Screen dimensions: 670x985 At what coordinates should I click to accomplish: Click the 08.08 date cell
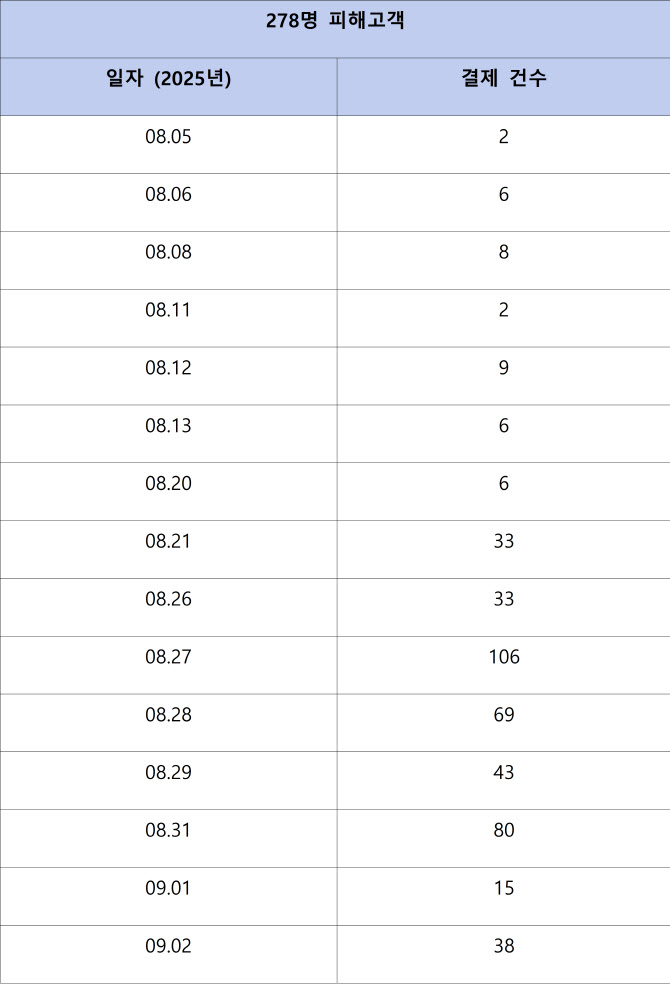click(168, 253)
